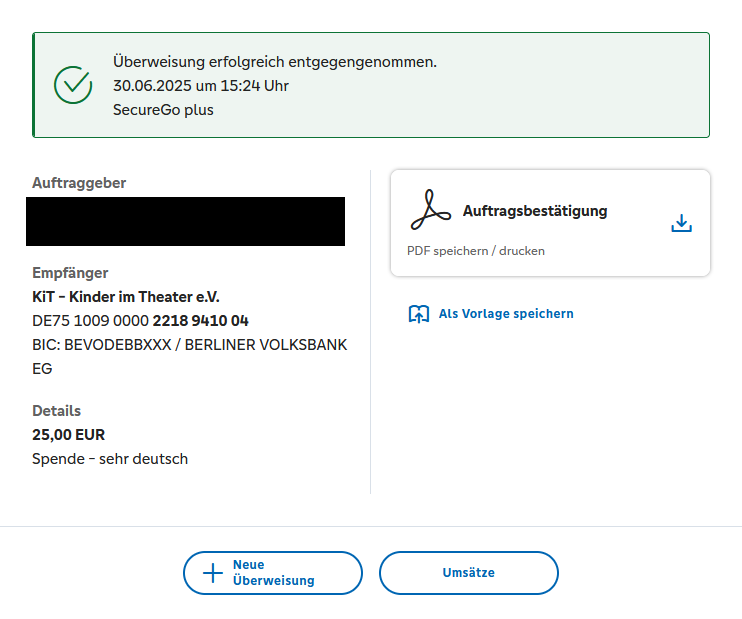This screenshot has height=619, width=742.
Task: Click the plus icon in Neue Überweisung
Action: coord(213,573)
